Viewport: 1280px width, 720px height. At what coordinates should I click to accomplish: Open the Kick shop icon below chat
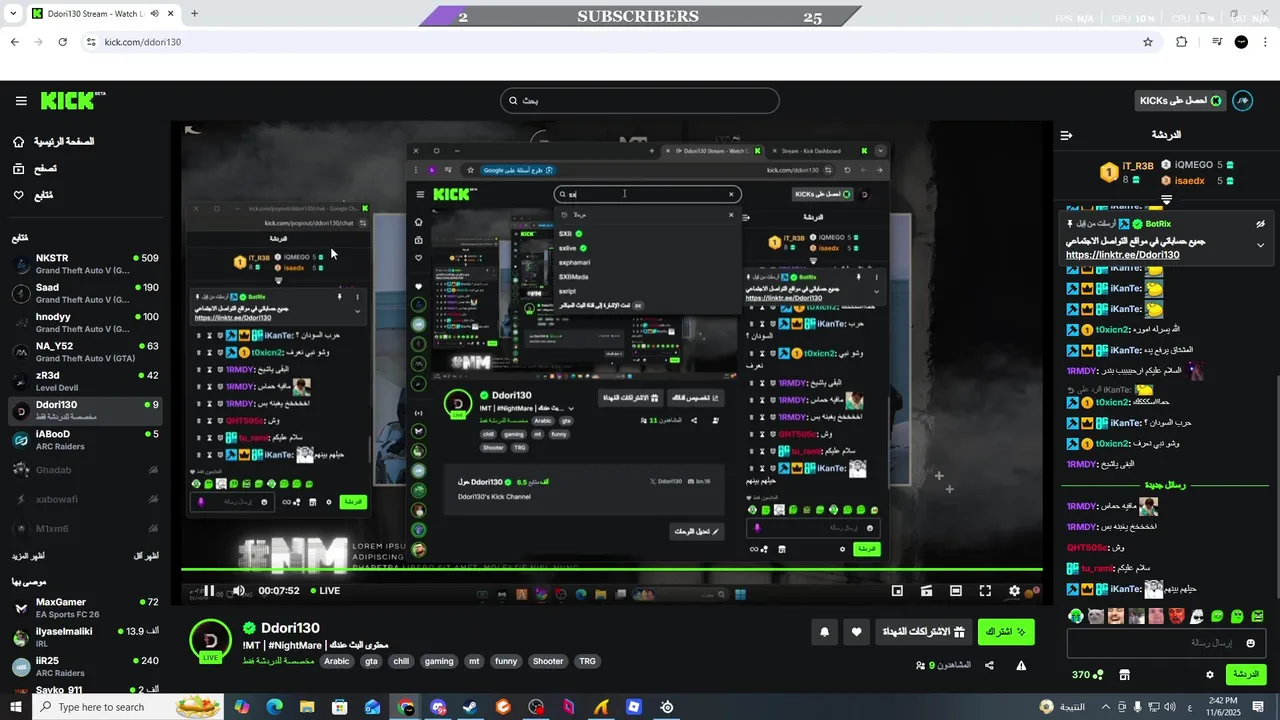1124,675
